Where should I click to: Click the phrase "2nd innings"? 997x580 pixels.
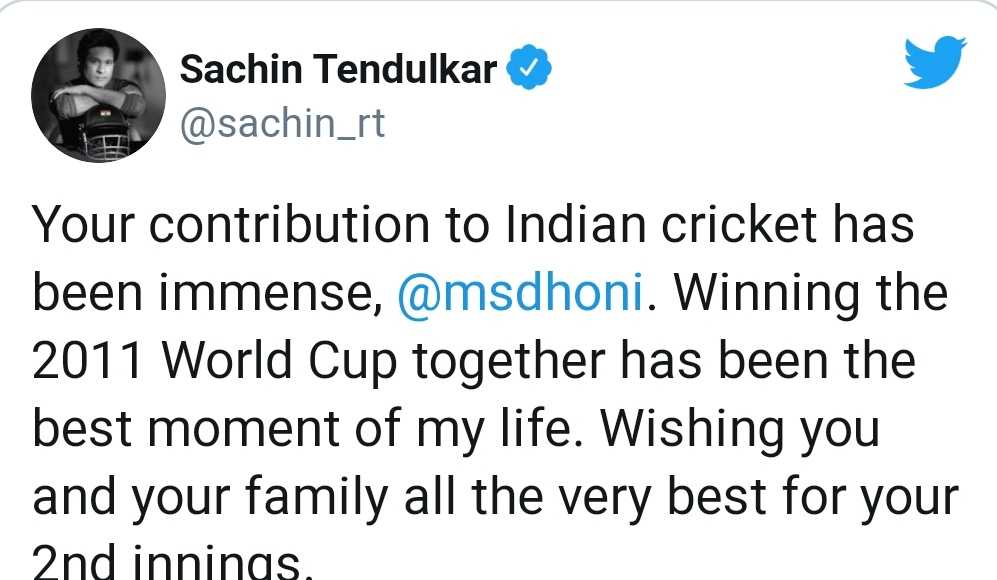(x=173, y=562)
